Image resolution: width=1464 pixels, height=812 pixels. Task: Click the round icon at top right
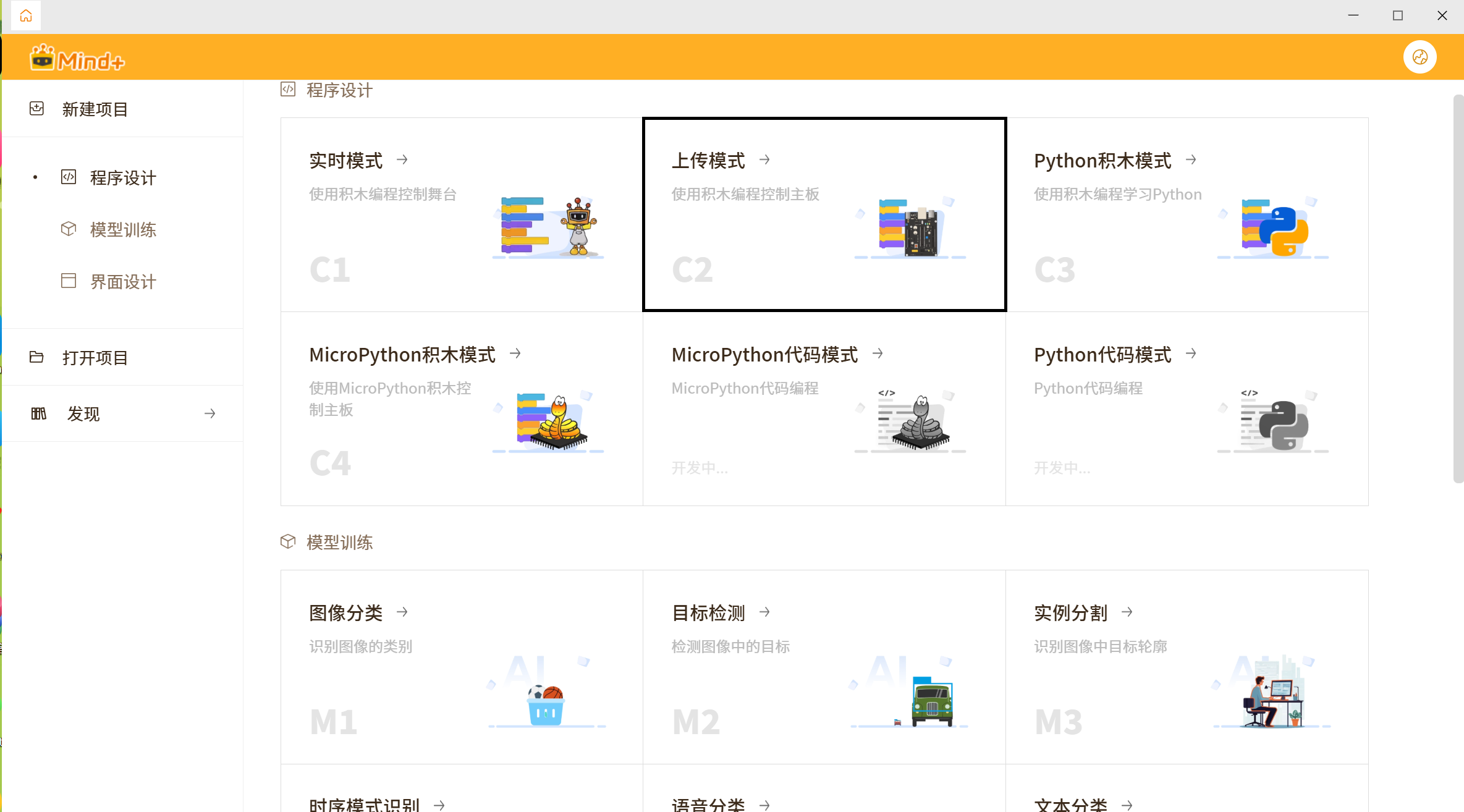click(x=1420, y=57)
